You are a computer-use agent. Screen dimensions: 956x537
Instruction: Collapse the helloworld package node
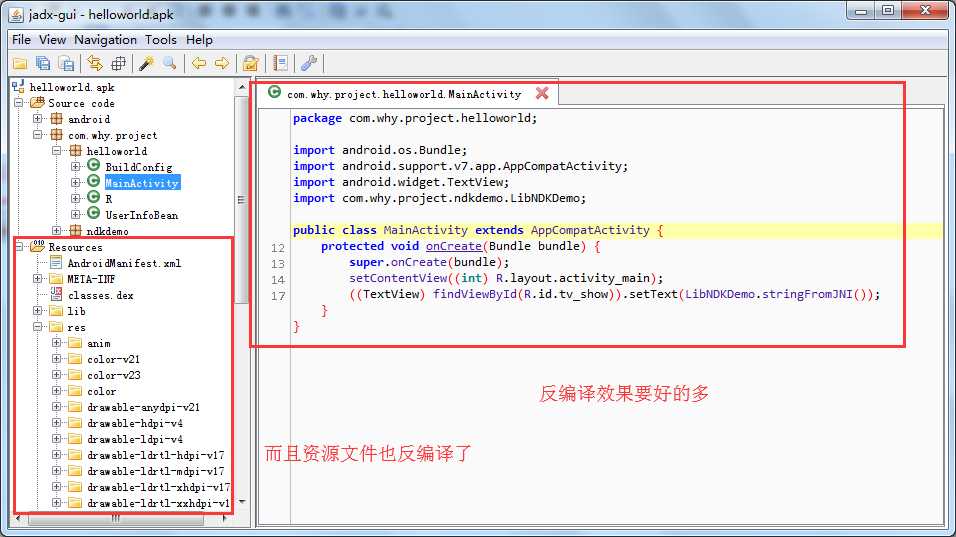point(57,151)
